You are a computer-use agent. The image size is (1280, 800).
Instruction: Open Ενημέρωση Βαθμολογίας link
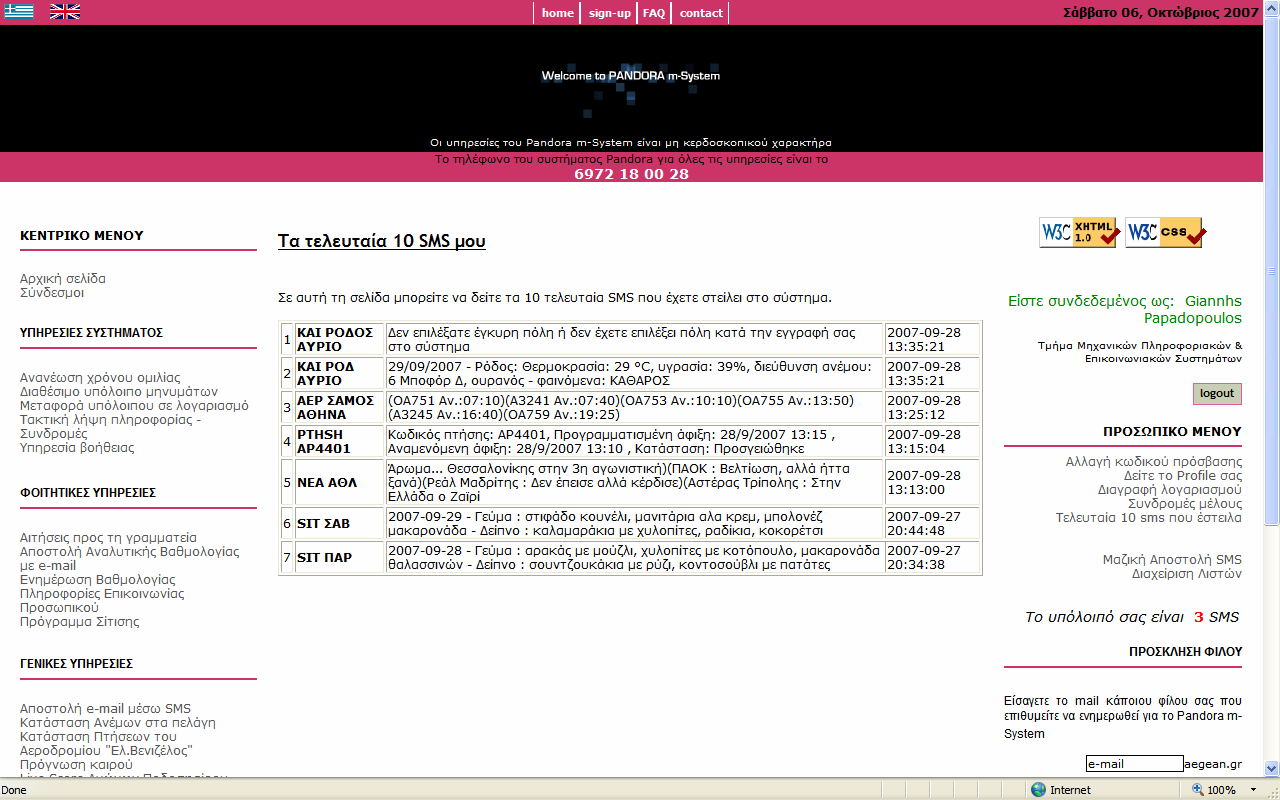[97, 579]
